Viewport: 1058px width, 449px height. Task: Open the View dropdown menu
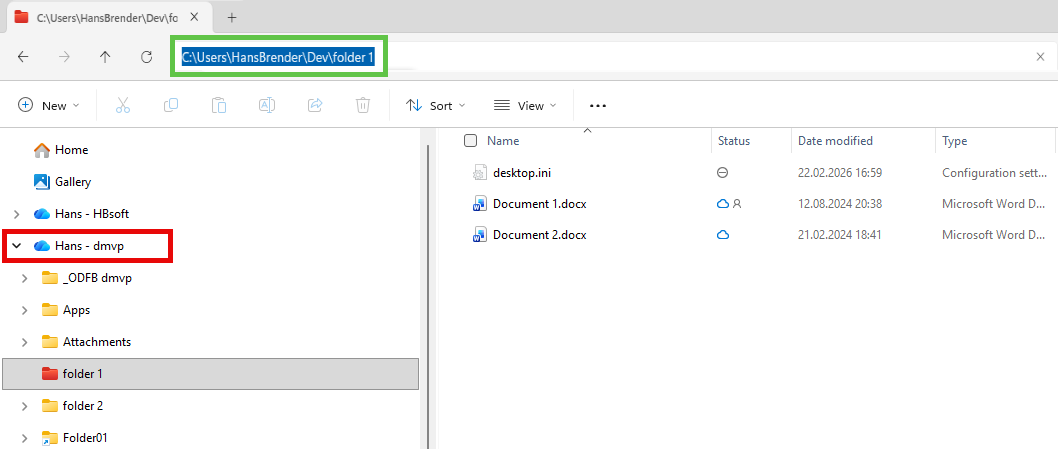pyautogui.click(x=524, y=105)
